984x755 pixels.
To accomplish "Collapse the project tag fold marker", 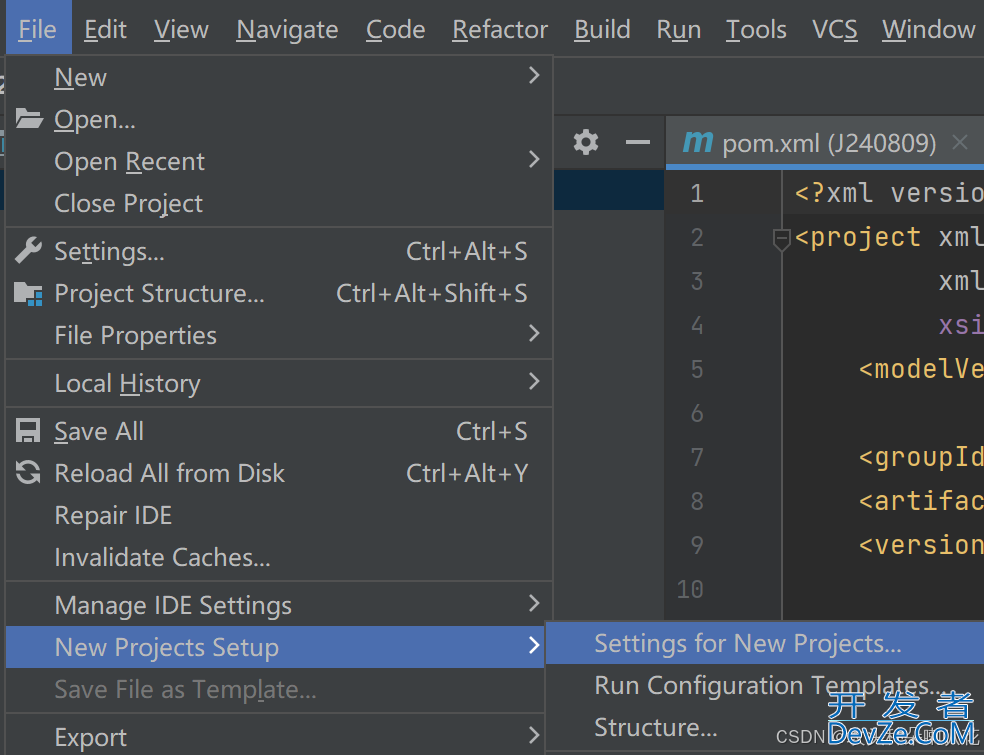I will pos(781,239).
